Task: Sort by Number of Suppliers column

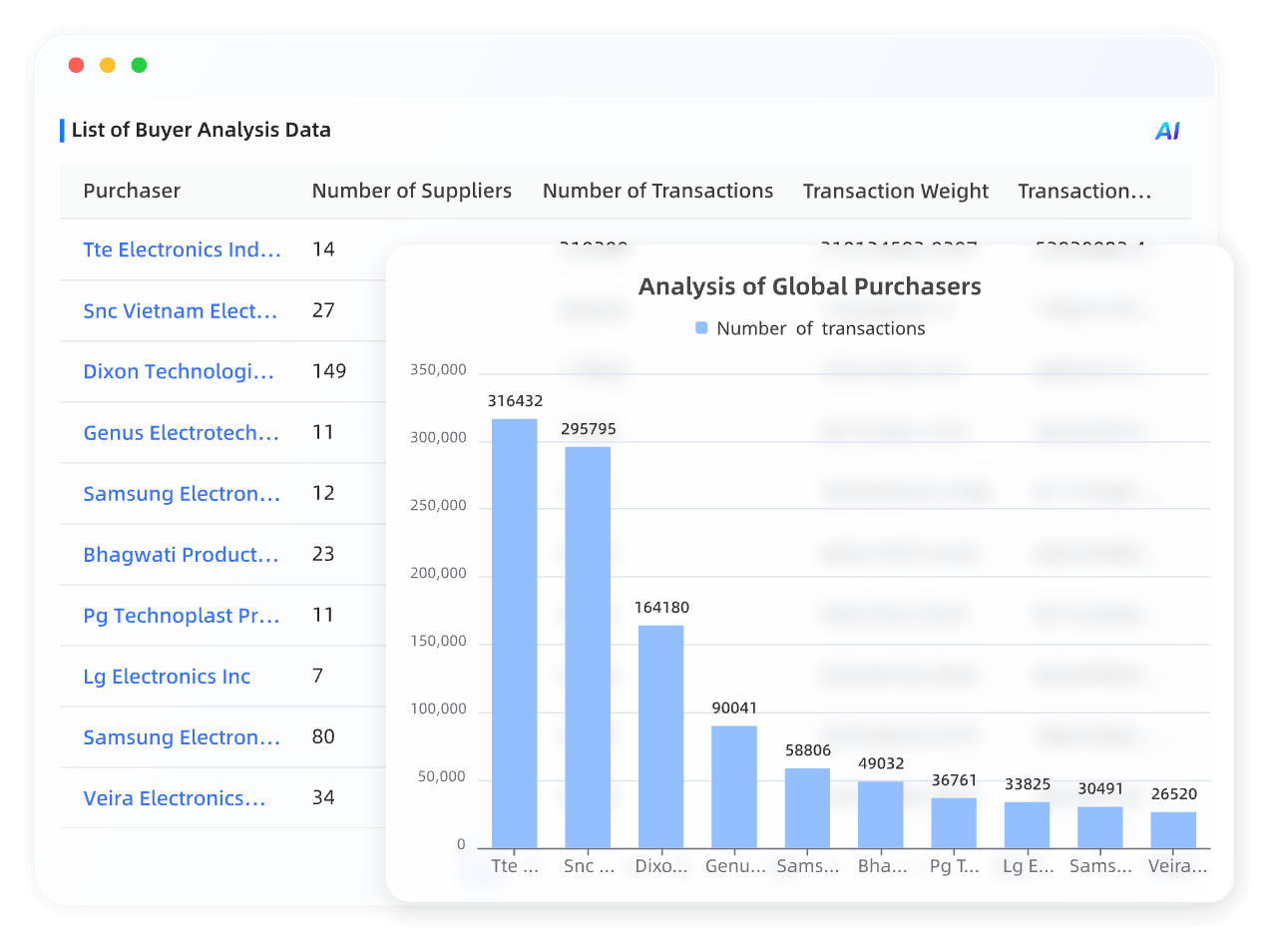Action: [x=412, y=191]
